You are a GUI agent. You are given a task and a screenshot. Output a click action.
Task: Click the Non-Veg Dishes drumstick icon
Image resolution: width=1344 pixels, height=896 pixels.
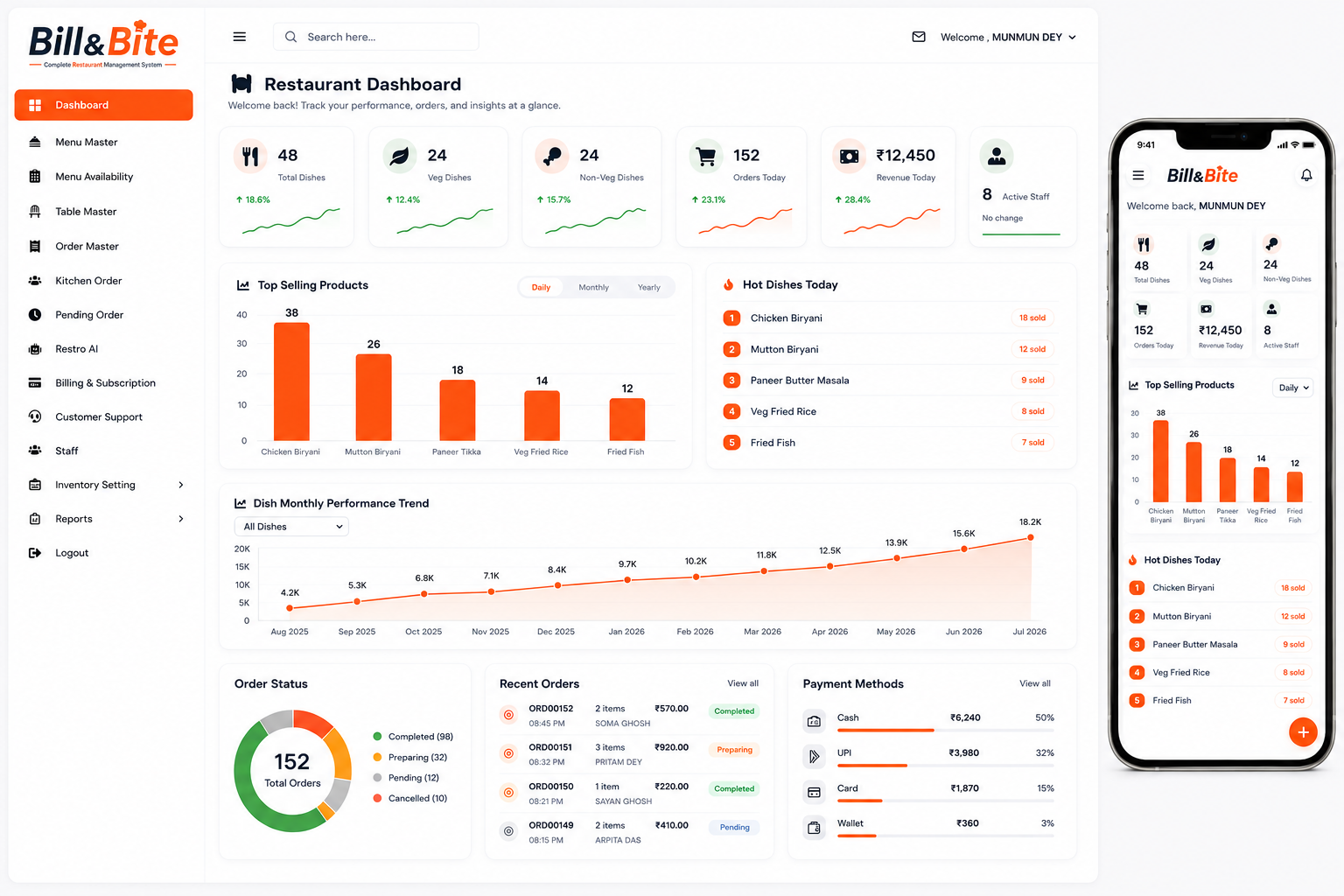(x=552, y=157)
